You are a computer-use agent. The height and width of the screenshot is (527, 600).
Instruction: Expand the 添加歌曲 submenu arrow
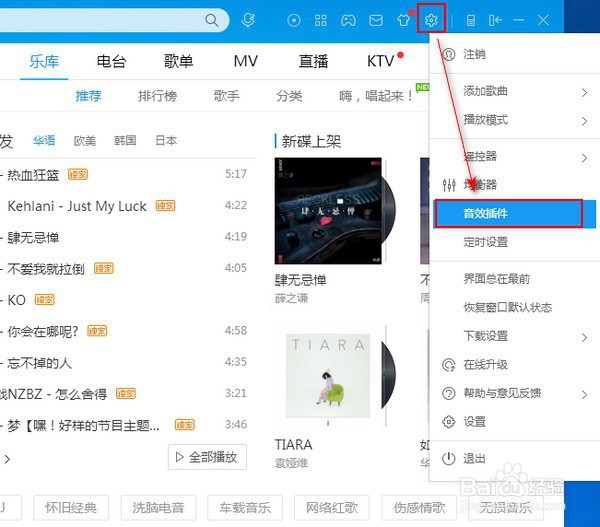pos(584,92)
